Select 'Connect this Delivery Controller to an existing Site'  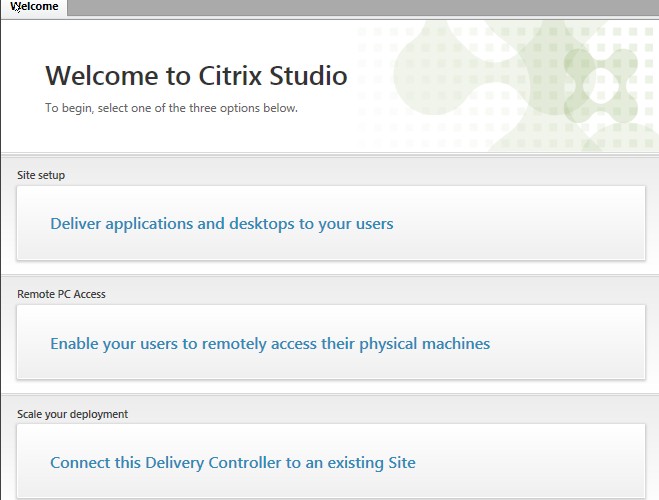(232, 463)
